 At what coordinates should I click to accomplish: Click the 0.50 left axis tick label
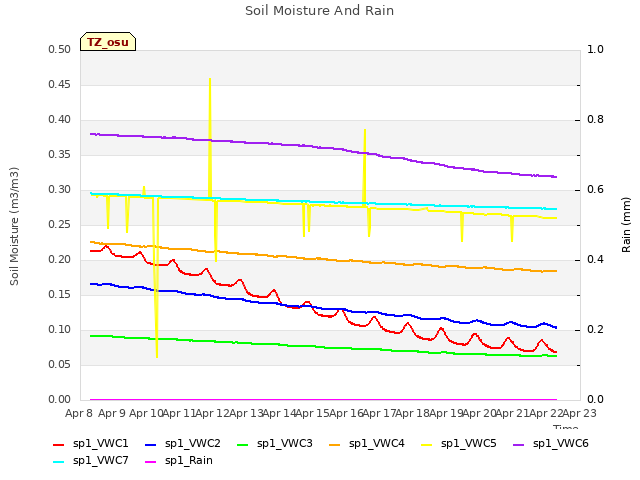click(60, 50)
